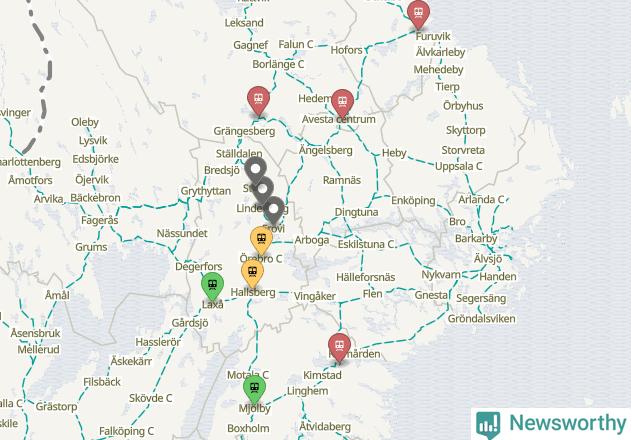Open the red marker at Avesta centrum

point(342,103)
